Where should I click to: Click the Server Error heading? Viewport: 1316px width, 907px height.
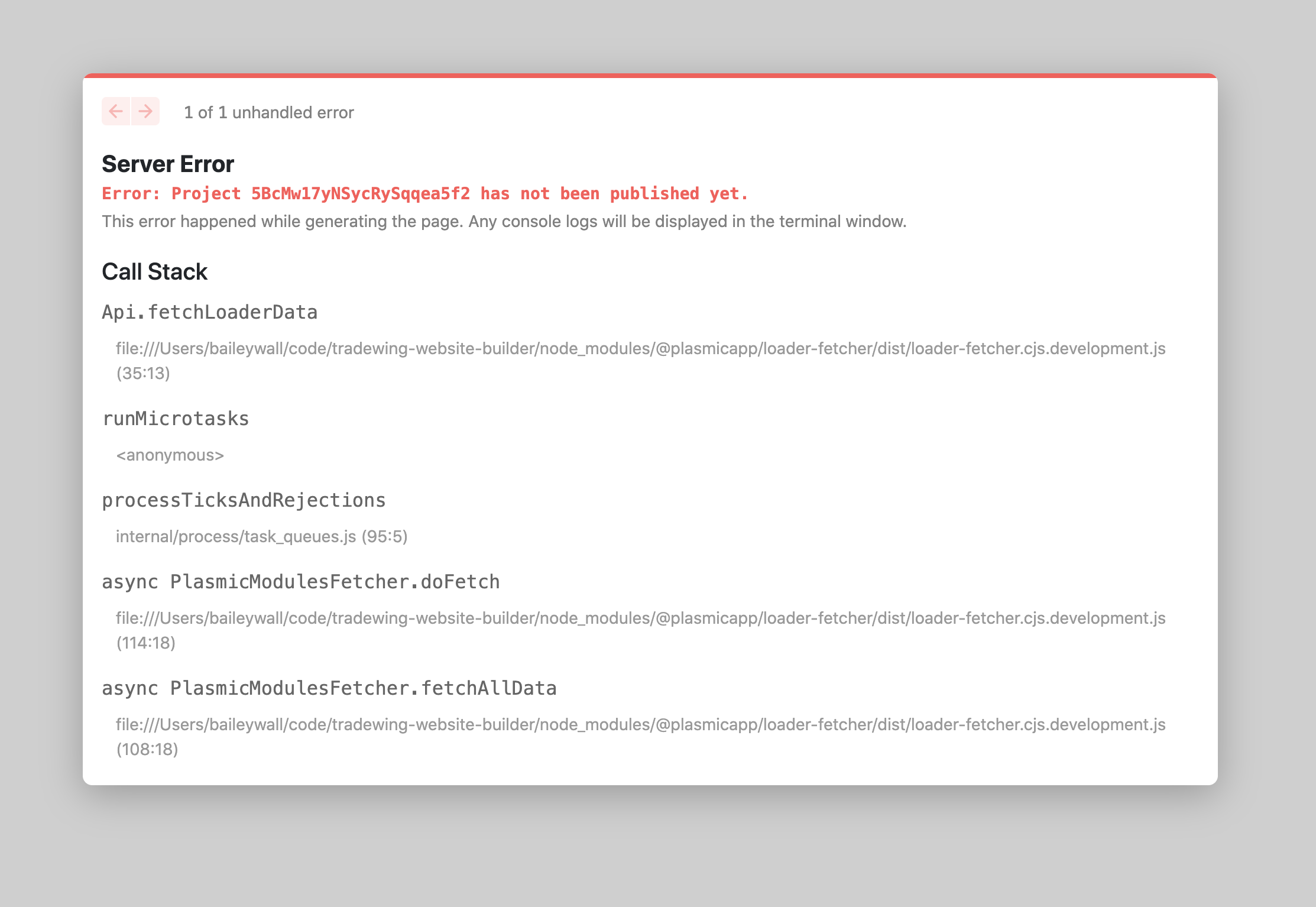coord(168,164)
